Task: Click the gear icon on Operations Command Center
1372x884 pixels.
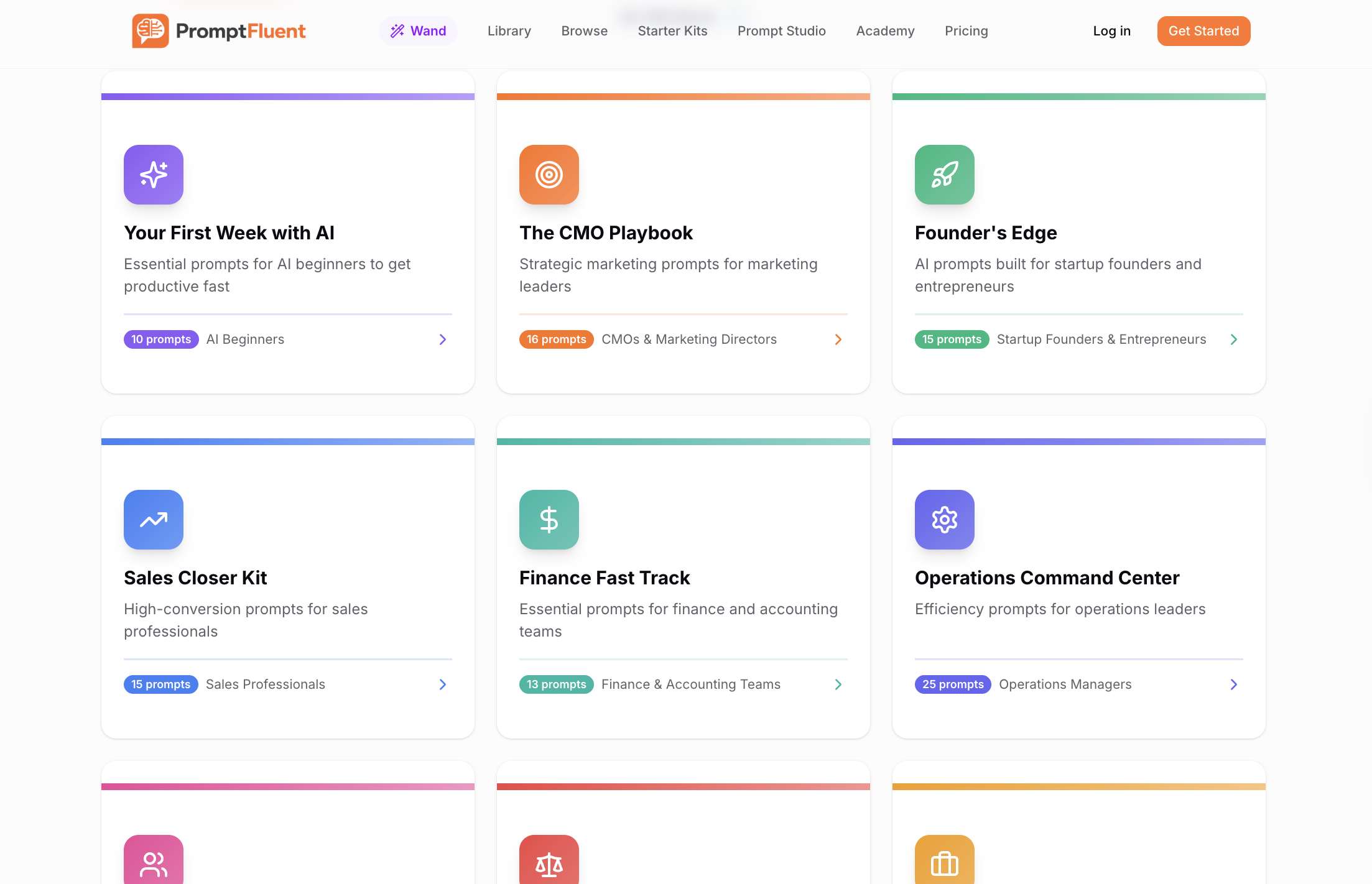Action: click(944, 520)
